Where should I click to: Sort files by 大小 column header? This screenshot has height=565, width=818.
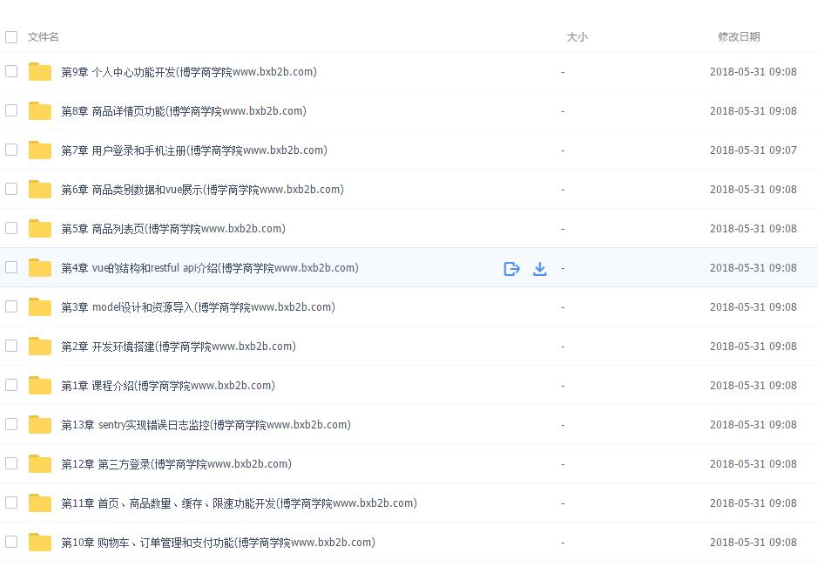577,37
